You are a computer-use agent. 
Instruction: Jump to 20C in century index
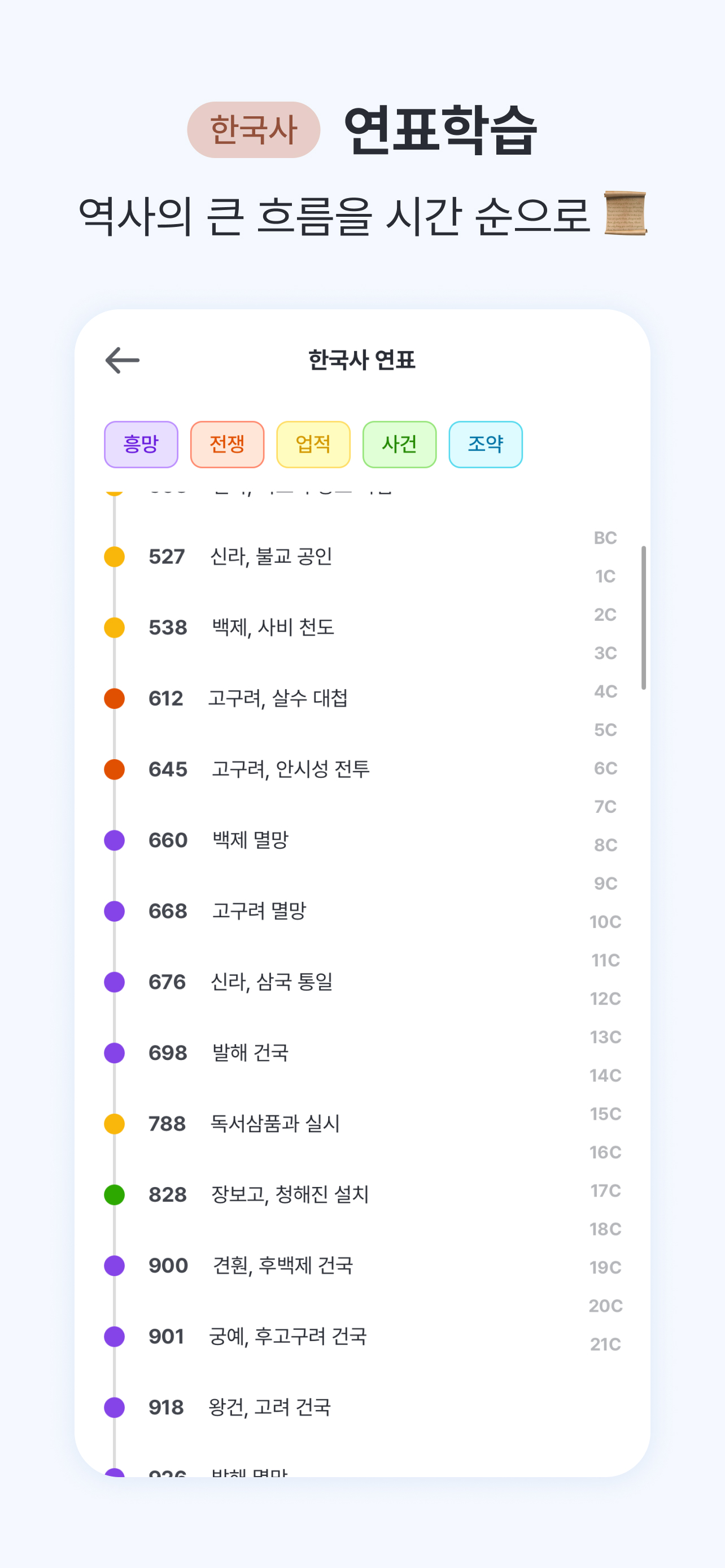[605, 1306]
